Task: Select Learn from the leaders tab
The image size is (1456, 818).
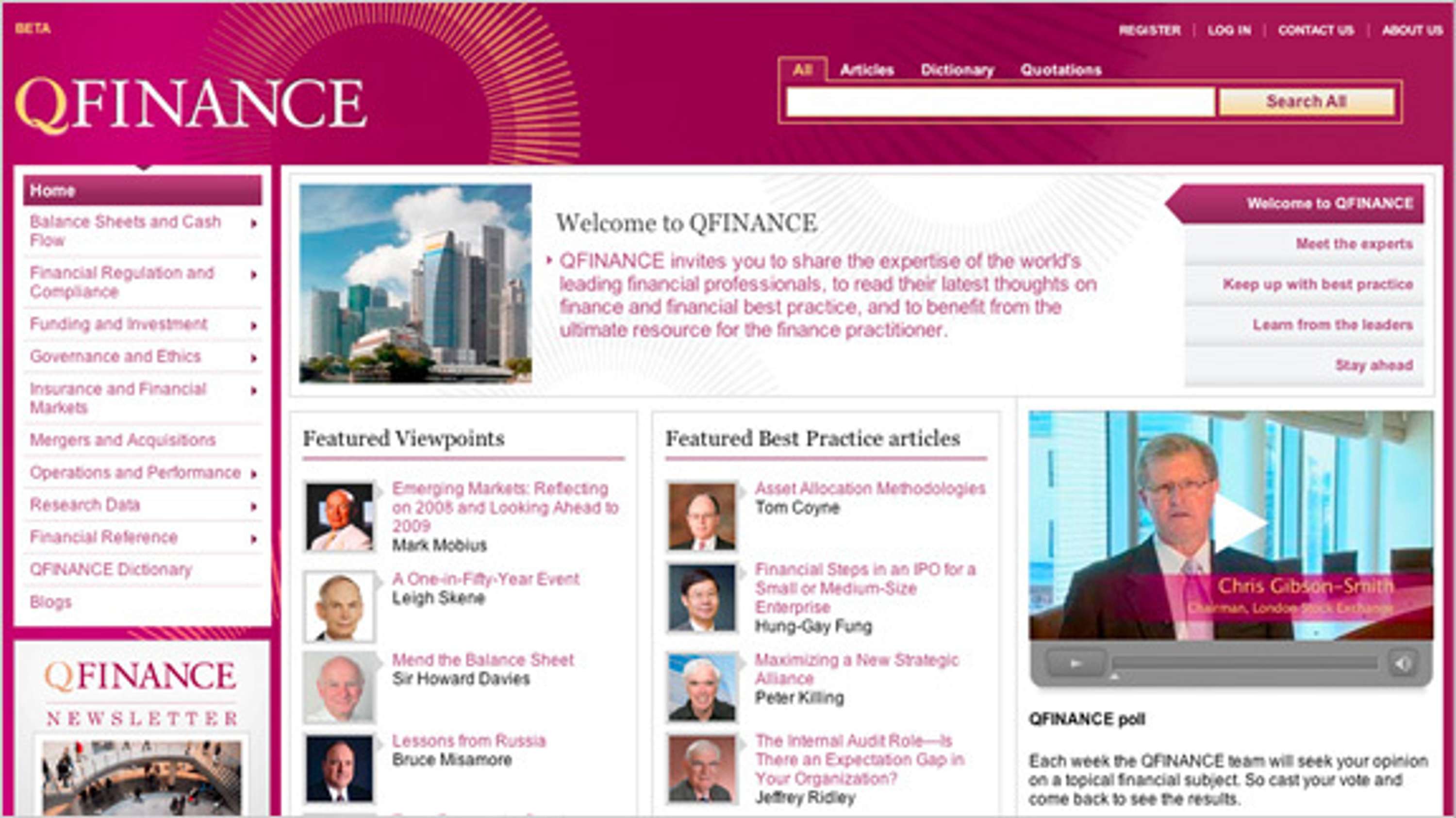Action: pyautogui.click(x=1305, y=325)
